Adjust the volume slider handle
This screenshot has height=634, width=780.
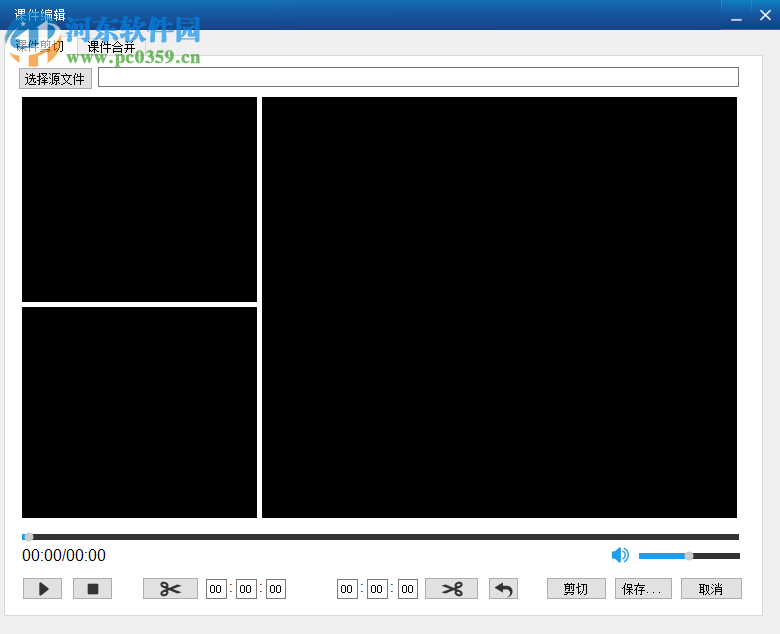[689, 556]
